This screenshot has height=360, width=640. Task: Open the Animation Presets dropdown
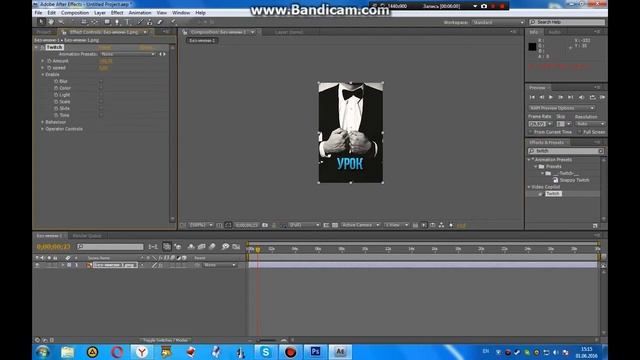128,54
